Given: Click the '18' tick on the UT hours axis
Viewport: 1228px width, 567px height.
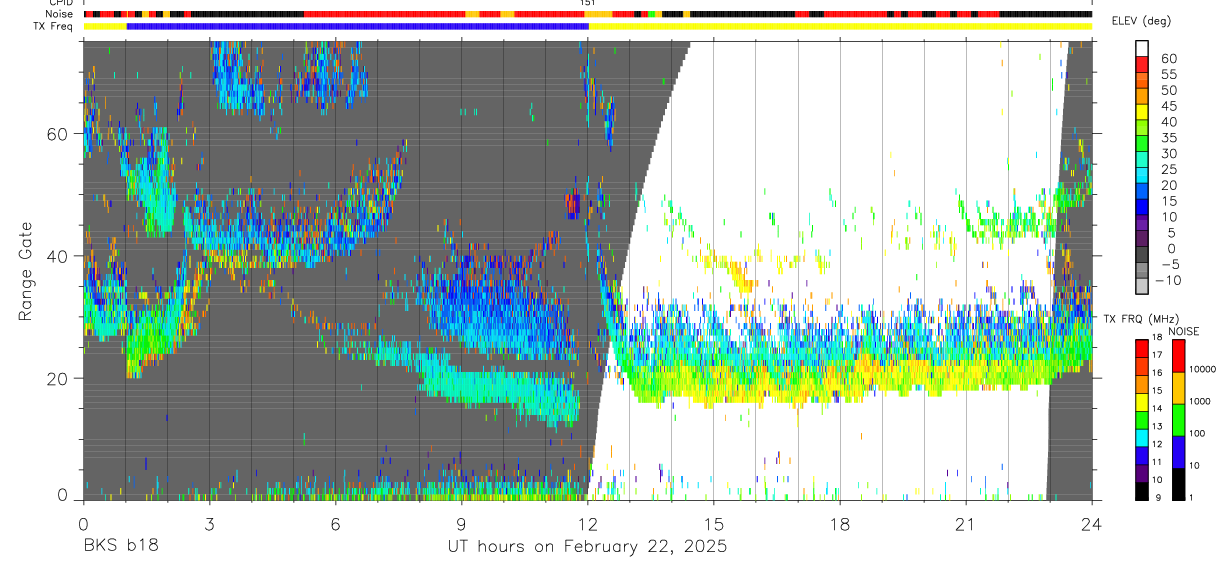Looking at the screenshot, I should [x=839, y=523].
